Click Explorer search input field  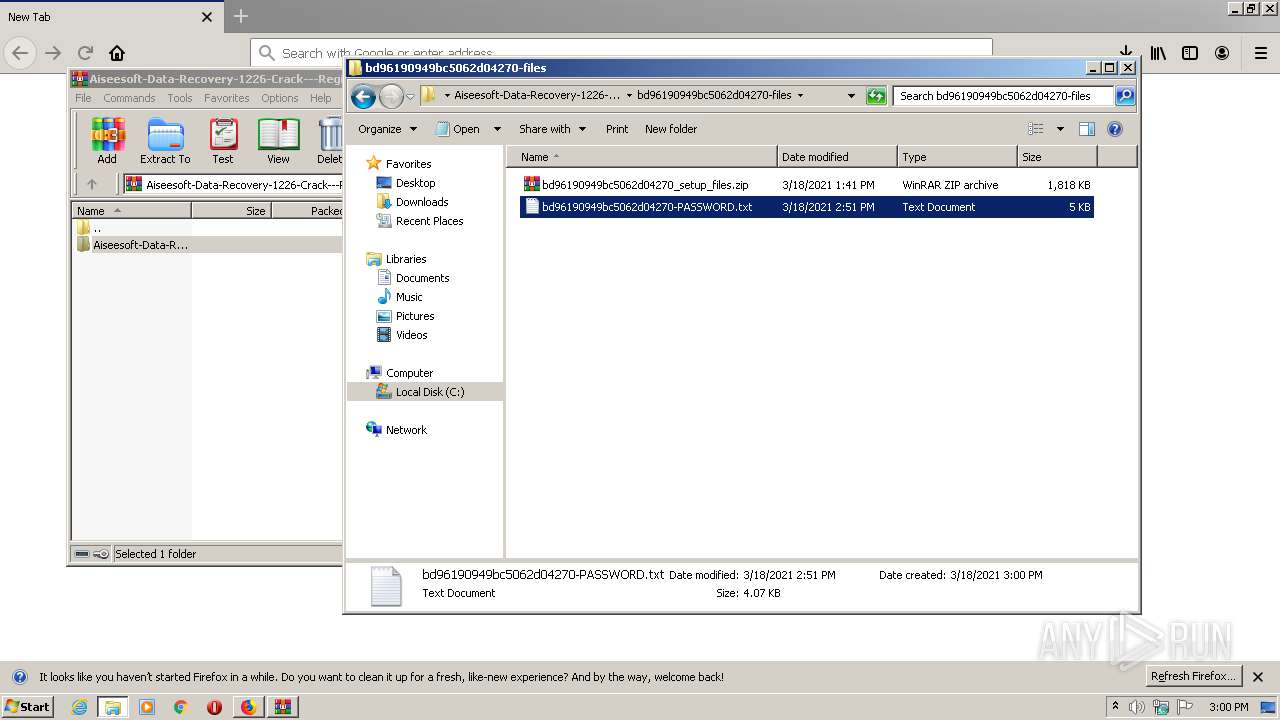click(x=1003, y=96)
